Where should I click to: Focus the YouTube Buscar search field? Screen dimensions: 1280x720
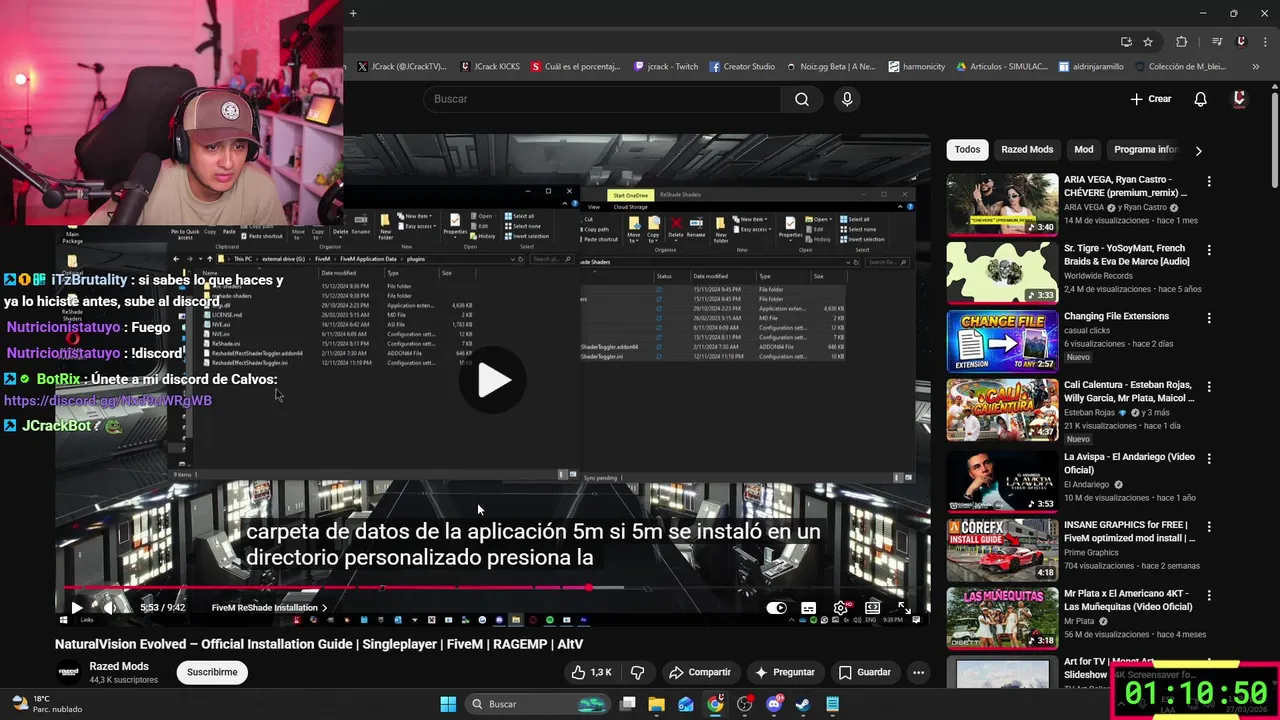click(x=602, y=99)
